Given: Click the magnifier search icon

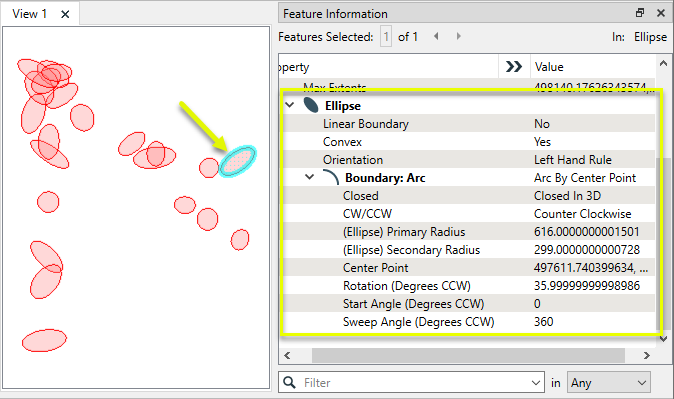Looking at the screenshot, I should pos(289,383).
